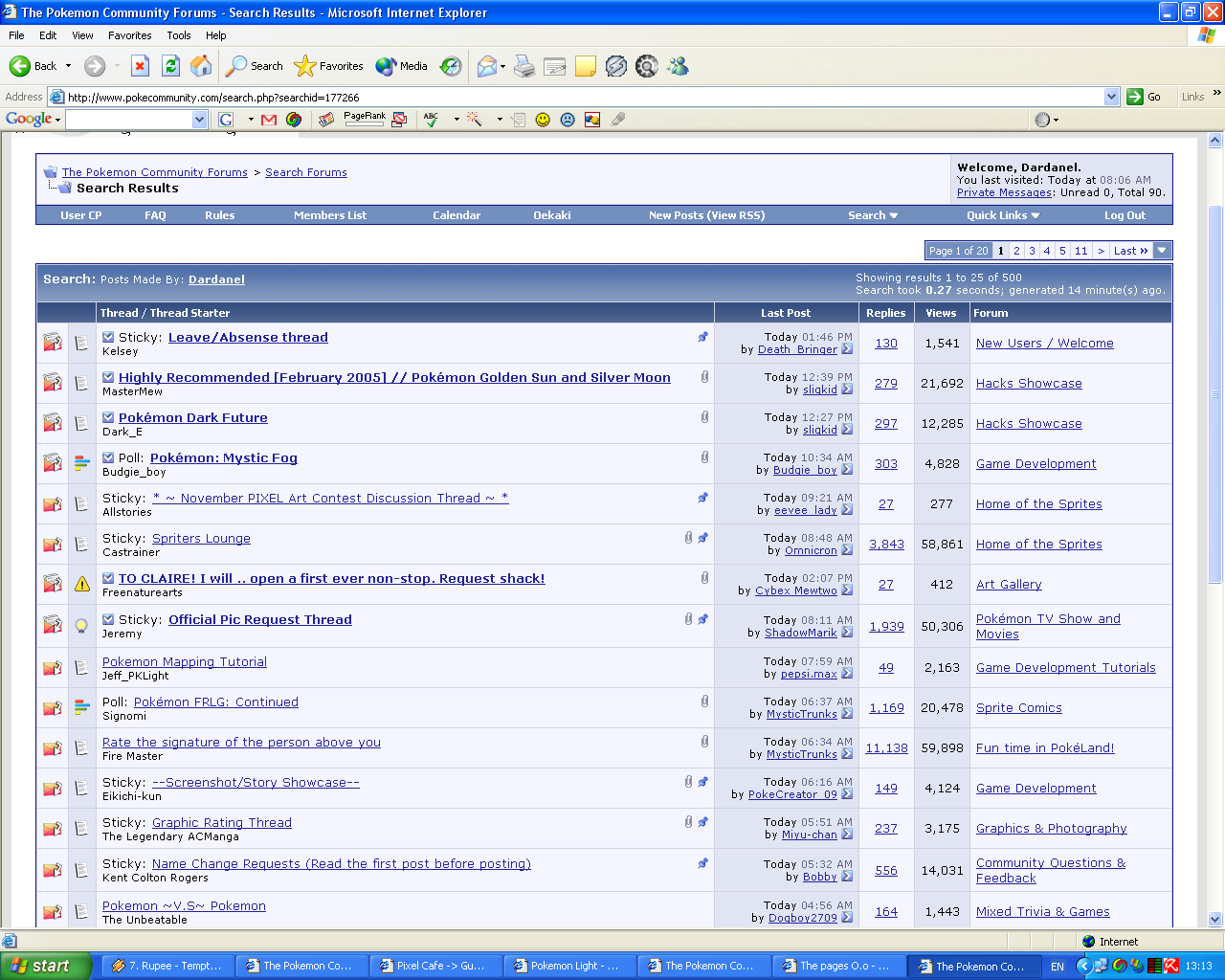This screenshot has width=1225, height=980.
Task: Open the Edit menu
Action: (x=48, y=35)
